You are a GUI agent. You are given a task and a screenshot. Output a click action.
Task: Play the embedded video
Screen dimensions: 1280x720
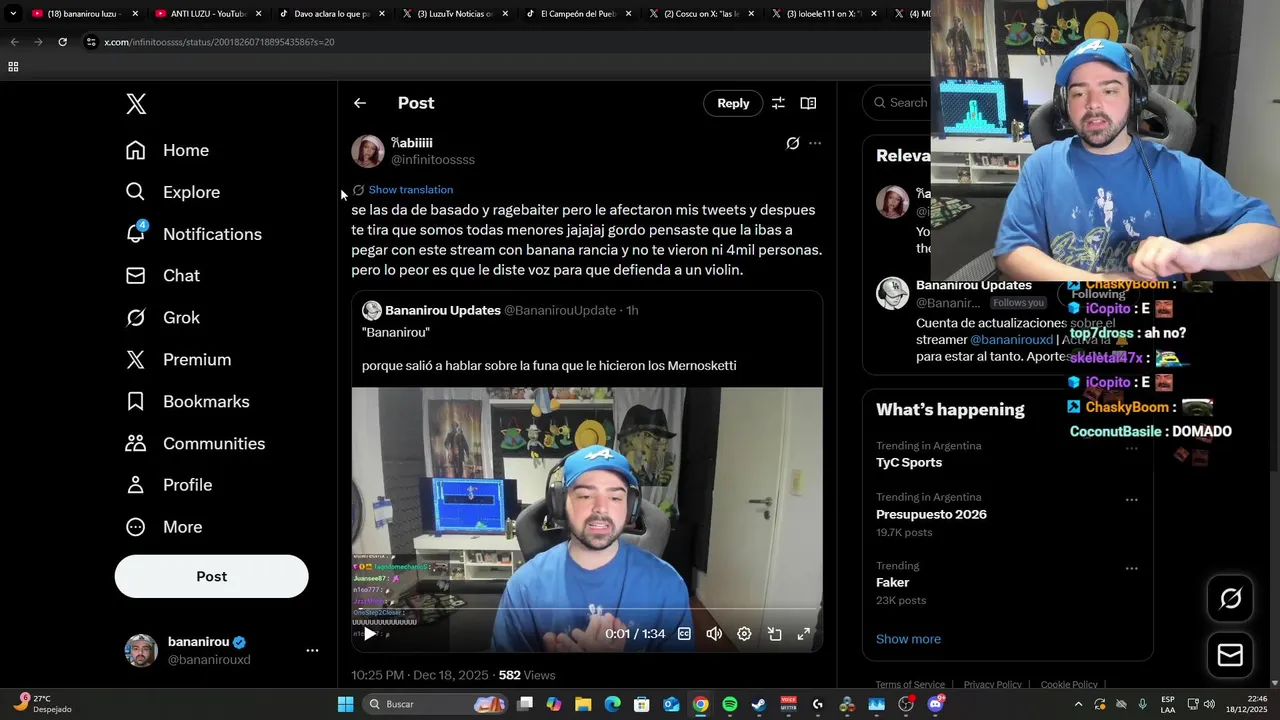click(370, 634)
